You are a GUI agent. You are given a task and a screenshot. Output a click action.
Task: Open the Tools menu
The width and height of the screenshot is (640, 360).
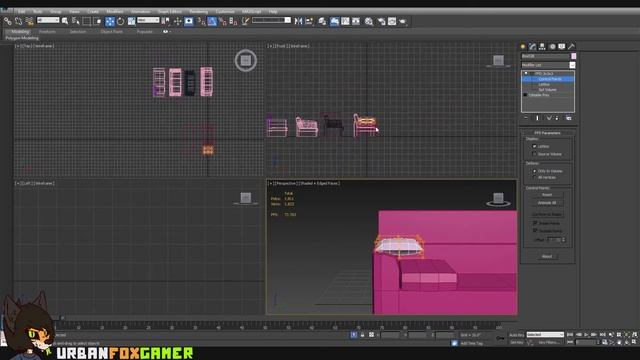click(38, 11)
